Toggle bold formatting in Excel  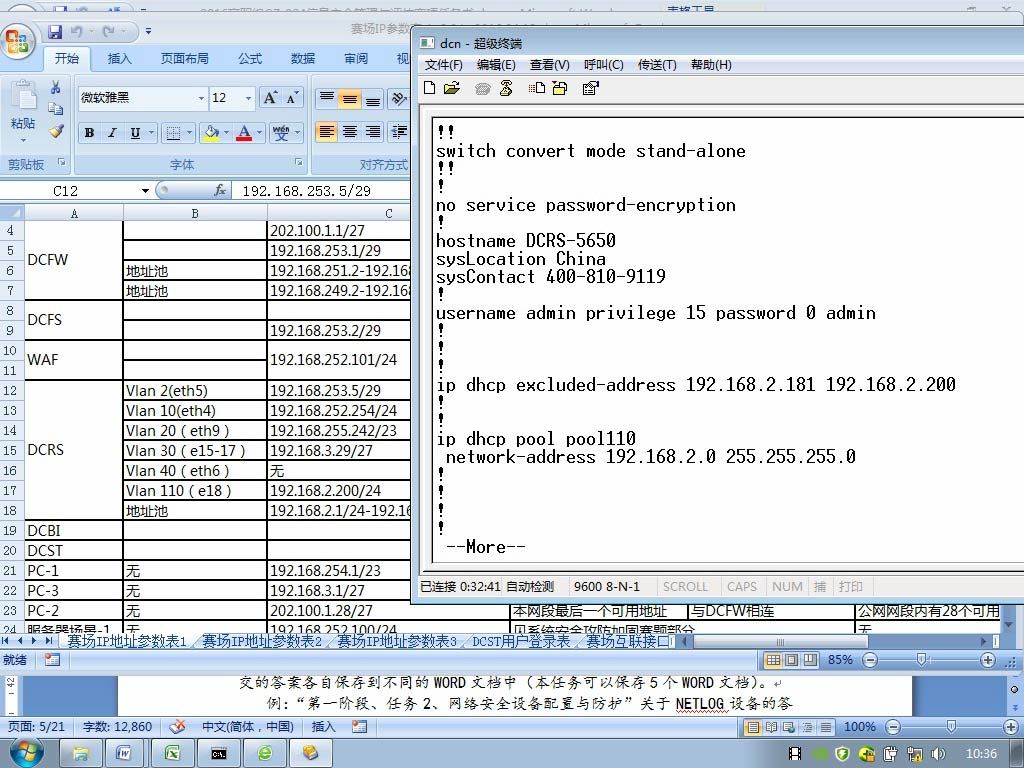tap(89, 133)
